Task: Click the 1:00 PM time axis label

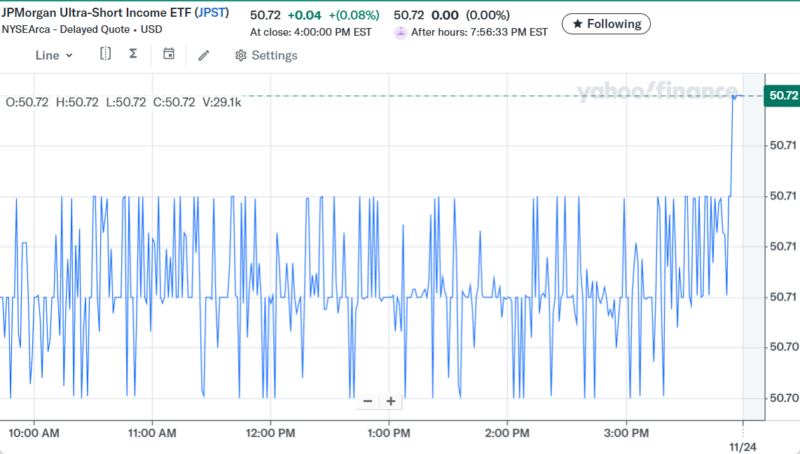Action: (x=389, y=432)
